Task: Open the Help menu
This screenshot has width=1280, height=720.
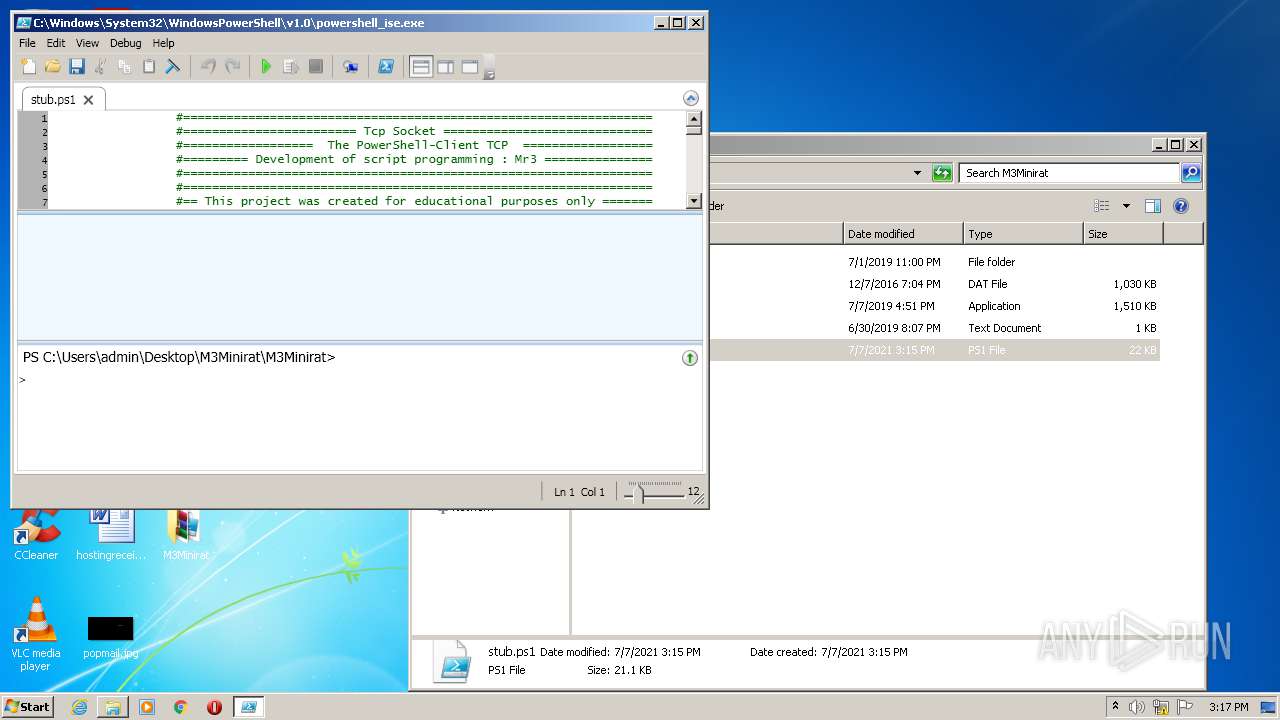Action: coord(164,43)
